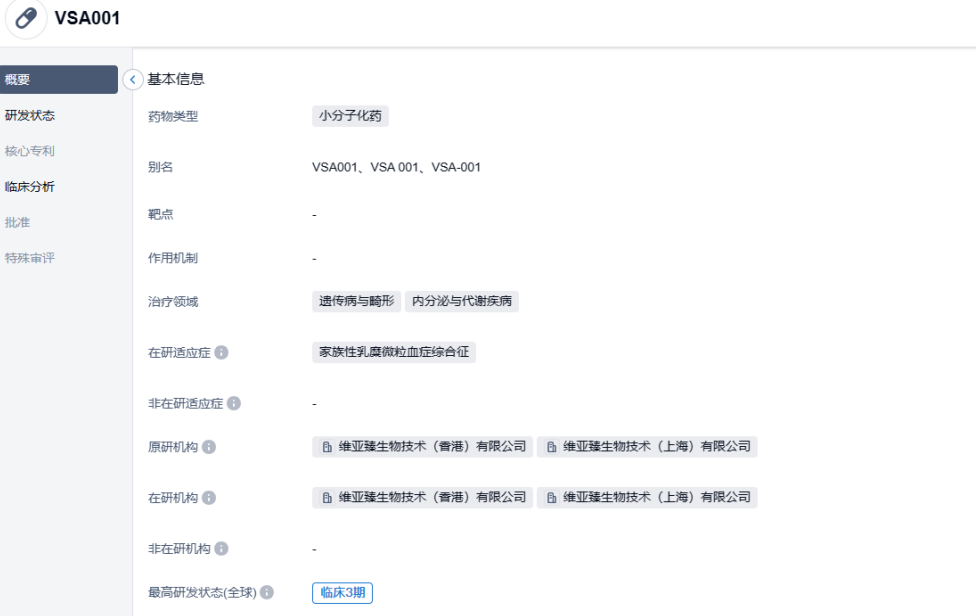Click info icon next to 在研机构

click(x=209, y=497)
